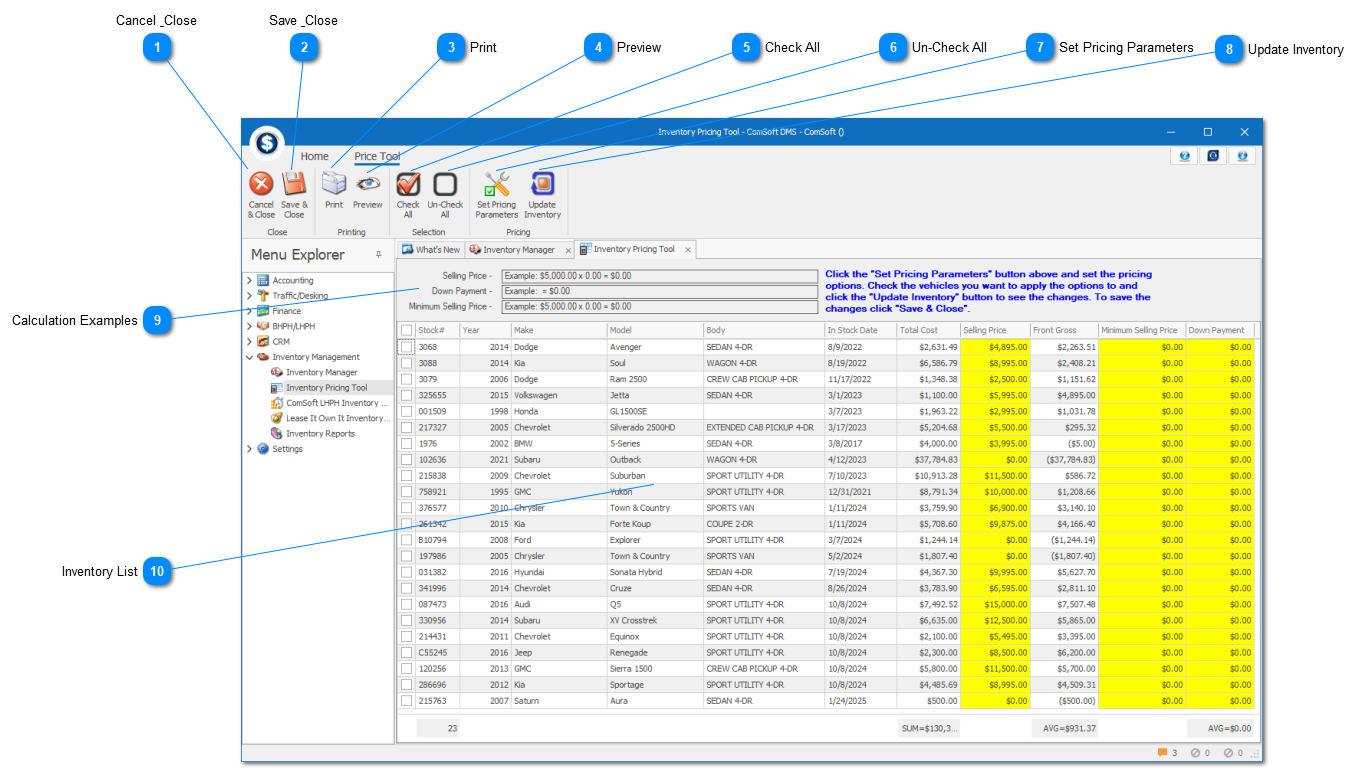1360x771 pixels.
Task: Check the box for stock 3068
Action: point(407,347)
